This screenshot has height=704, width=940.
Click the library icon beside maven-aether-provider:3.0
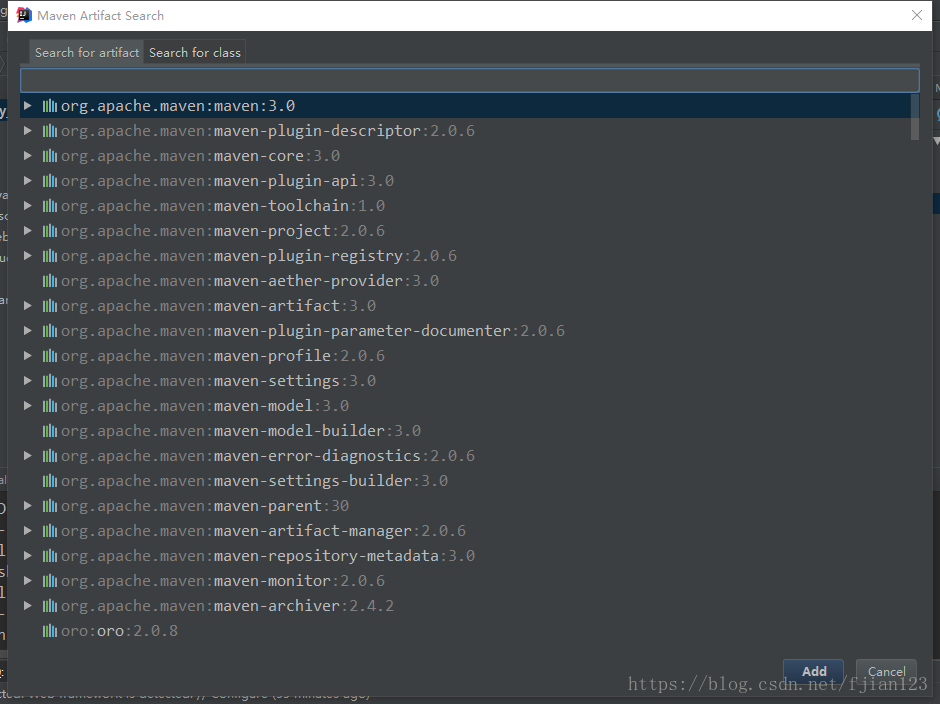[x=50, y=281]
